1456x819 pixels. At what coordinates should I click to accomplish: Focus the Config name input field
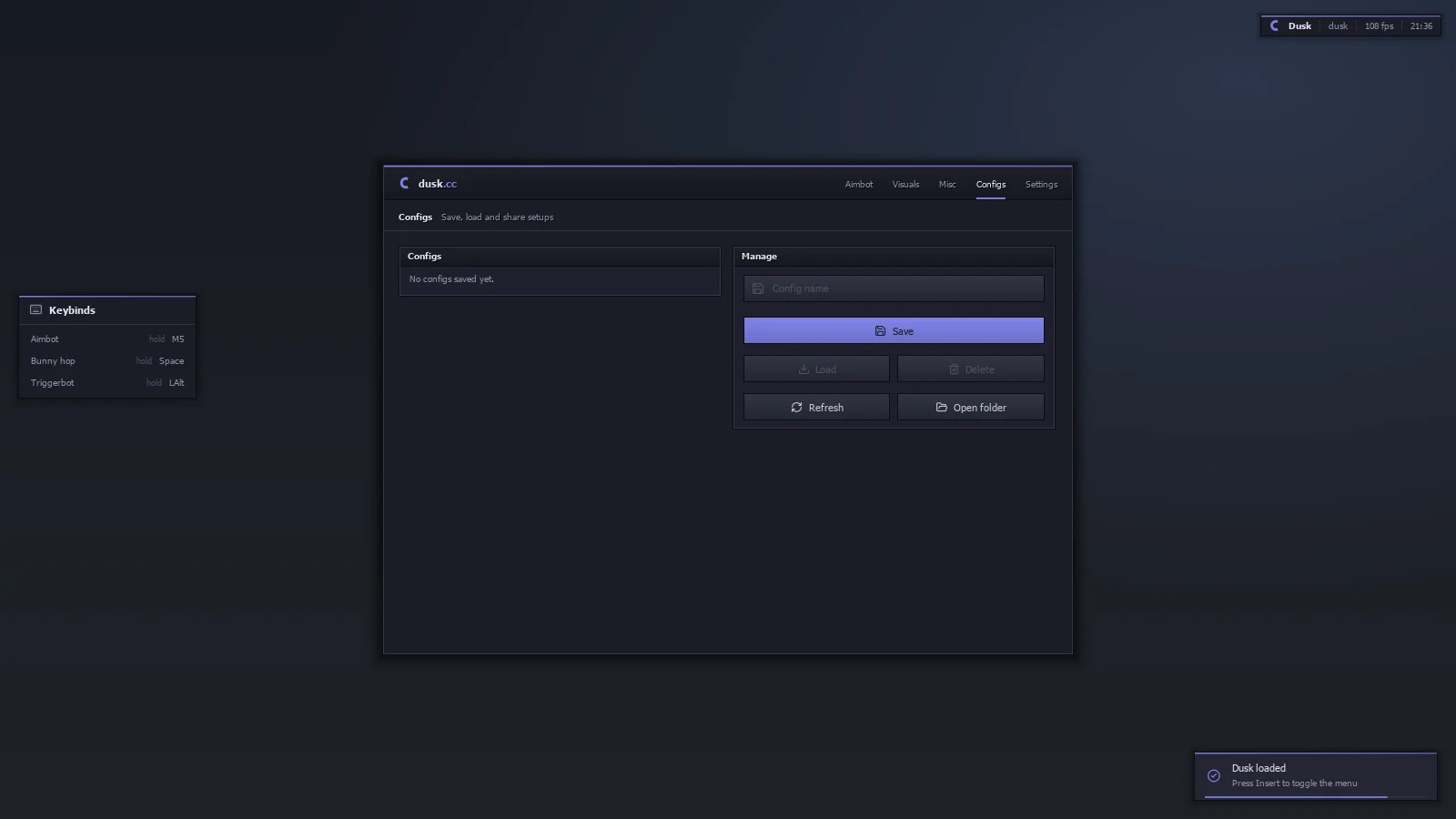click(894, 288)
